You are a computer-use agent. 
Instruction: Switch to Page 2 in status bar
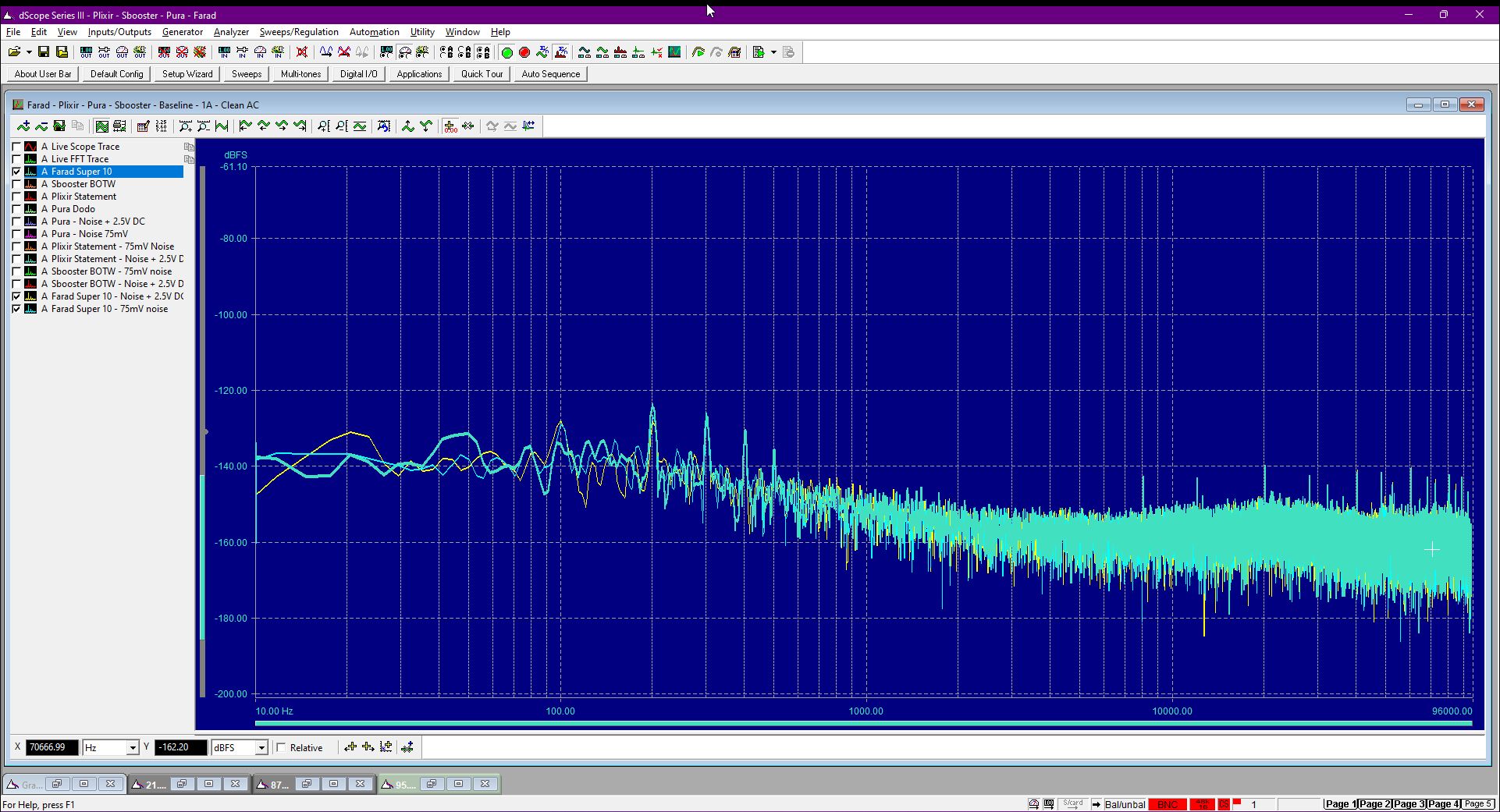pos(1375,804)
